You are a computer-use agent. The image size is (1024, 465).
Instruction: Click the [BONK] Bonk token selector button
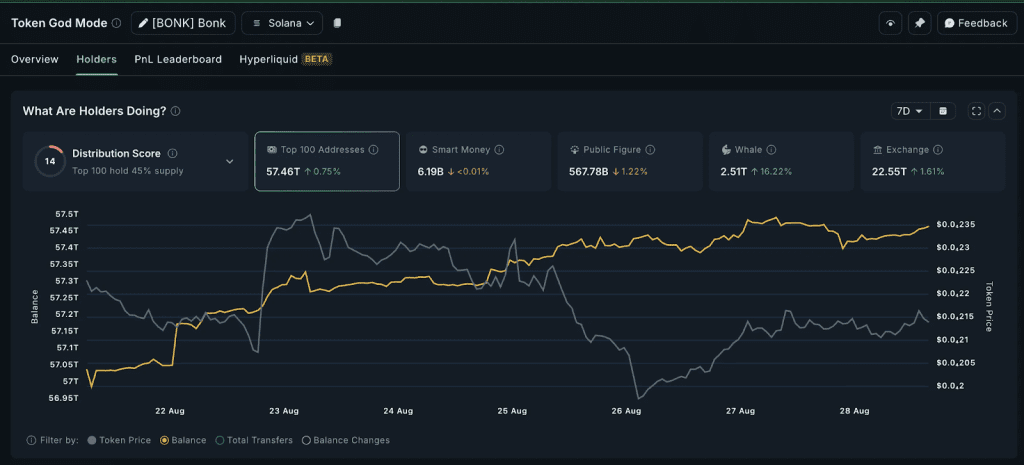pyautogui.click(x=182, y=23)
